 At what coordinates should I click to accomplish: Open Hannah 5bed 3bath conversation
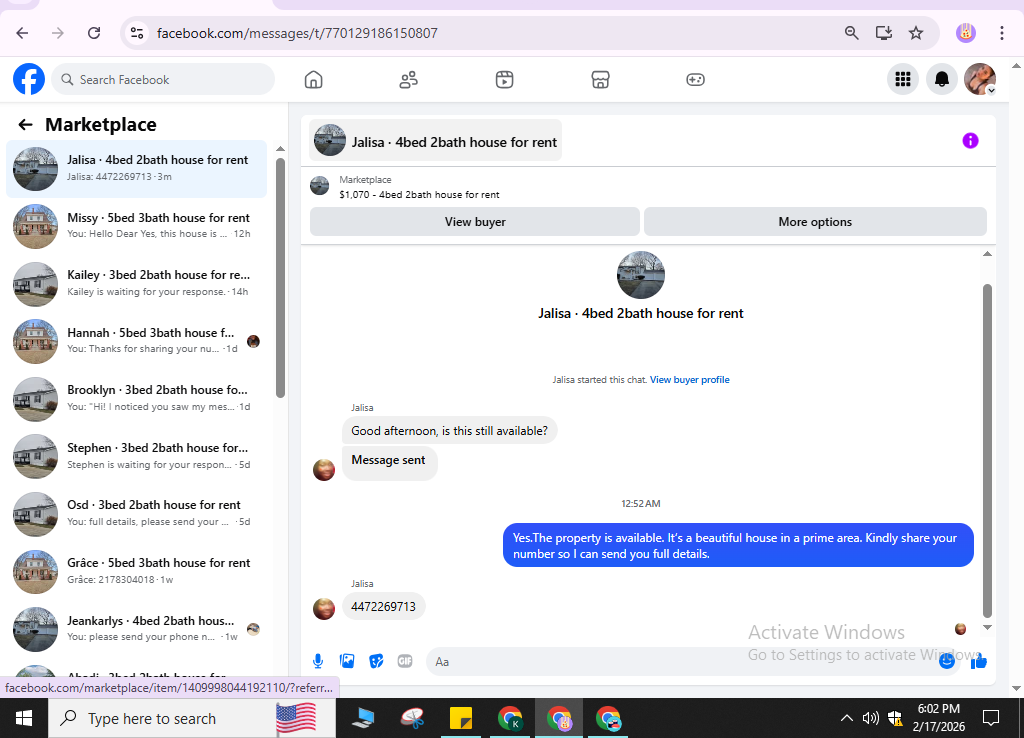click(136, 341)
